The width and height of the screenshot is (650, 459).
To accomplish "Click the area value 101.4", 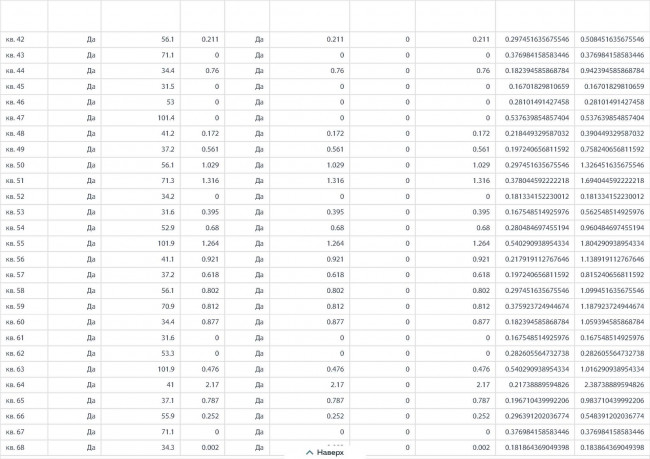I will [166, 118].
